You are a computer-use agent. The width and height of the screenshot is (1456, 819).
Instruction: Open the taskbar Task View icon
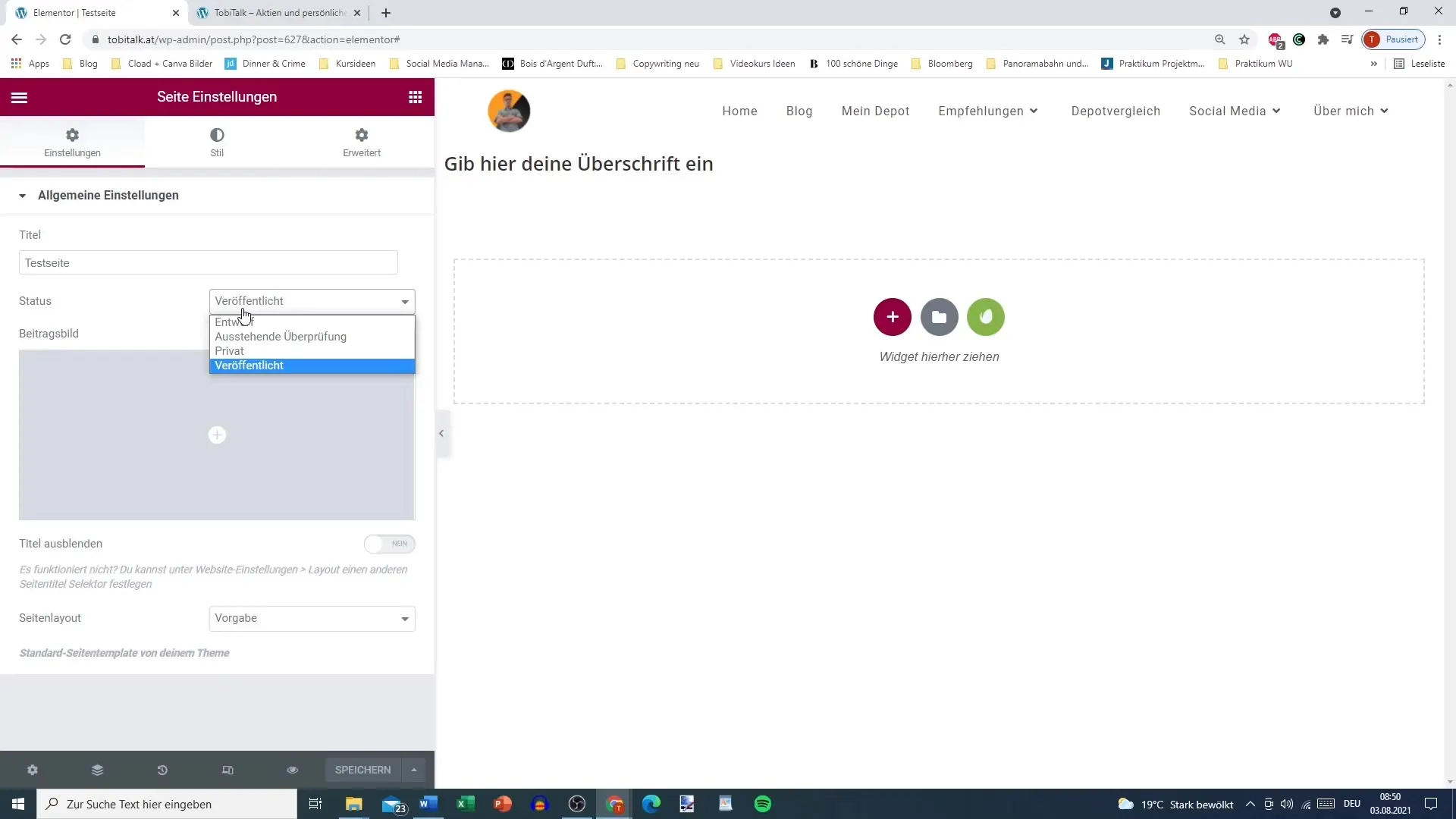pos(315,804)
